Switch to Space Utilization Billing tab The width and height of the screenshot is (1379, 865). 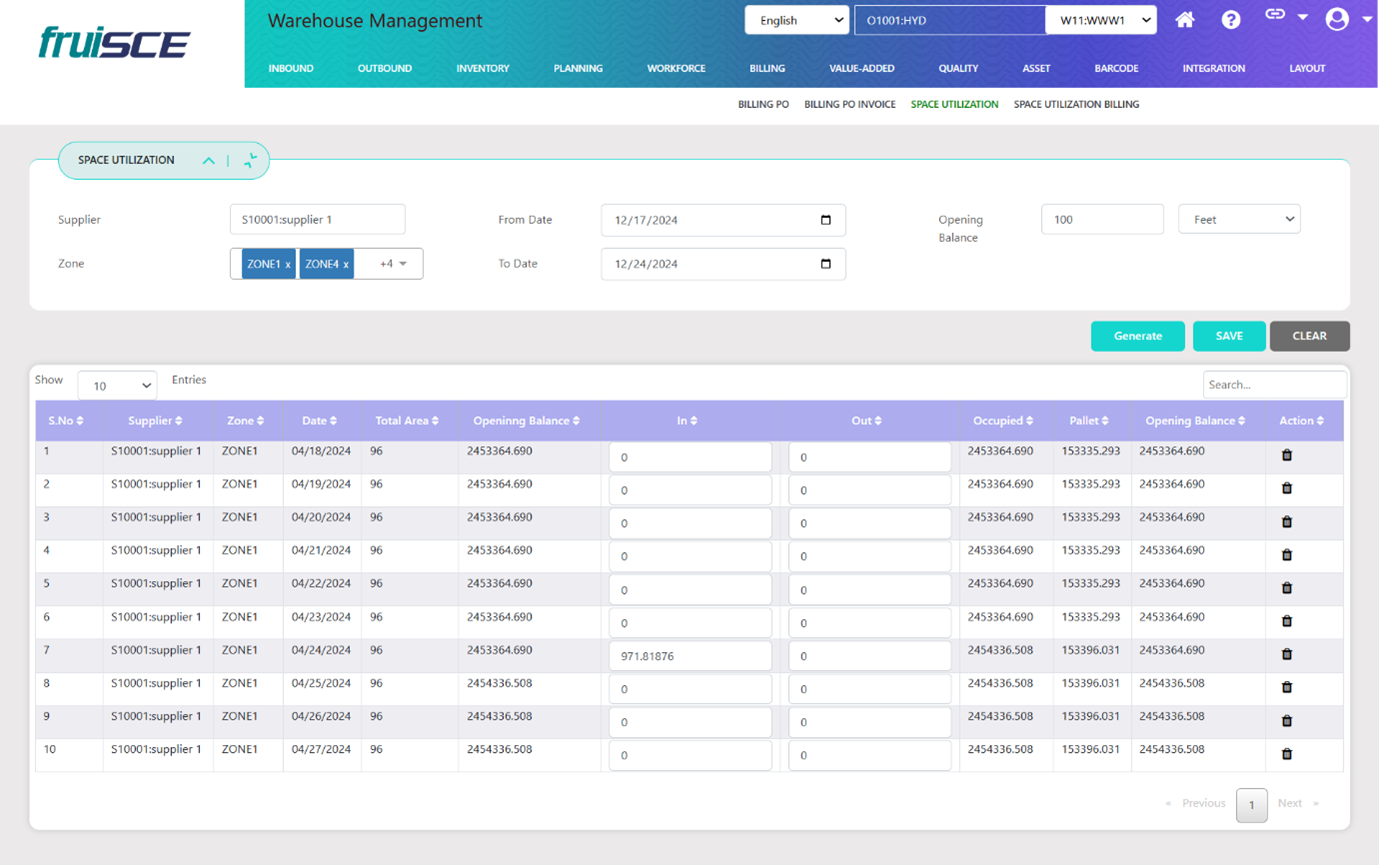tap(1076, 104)
